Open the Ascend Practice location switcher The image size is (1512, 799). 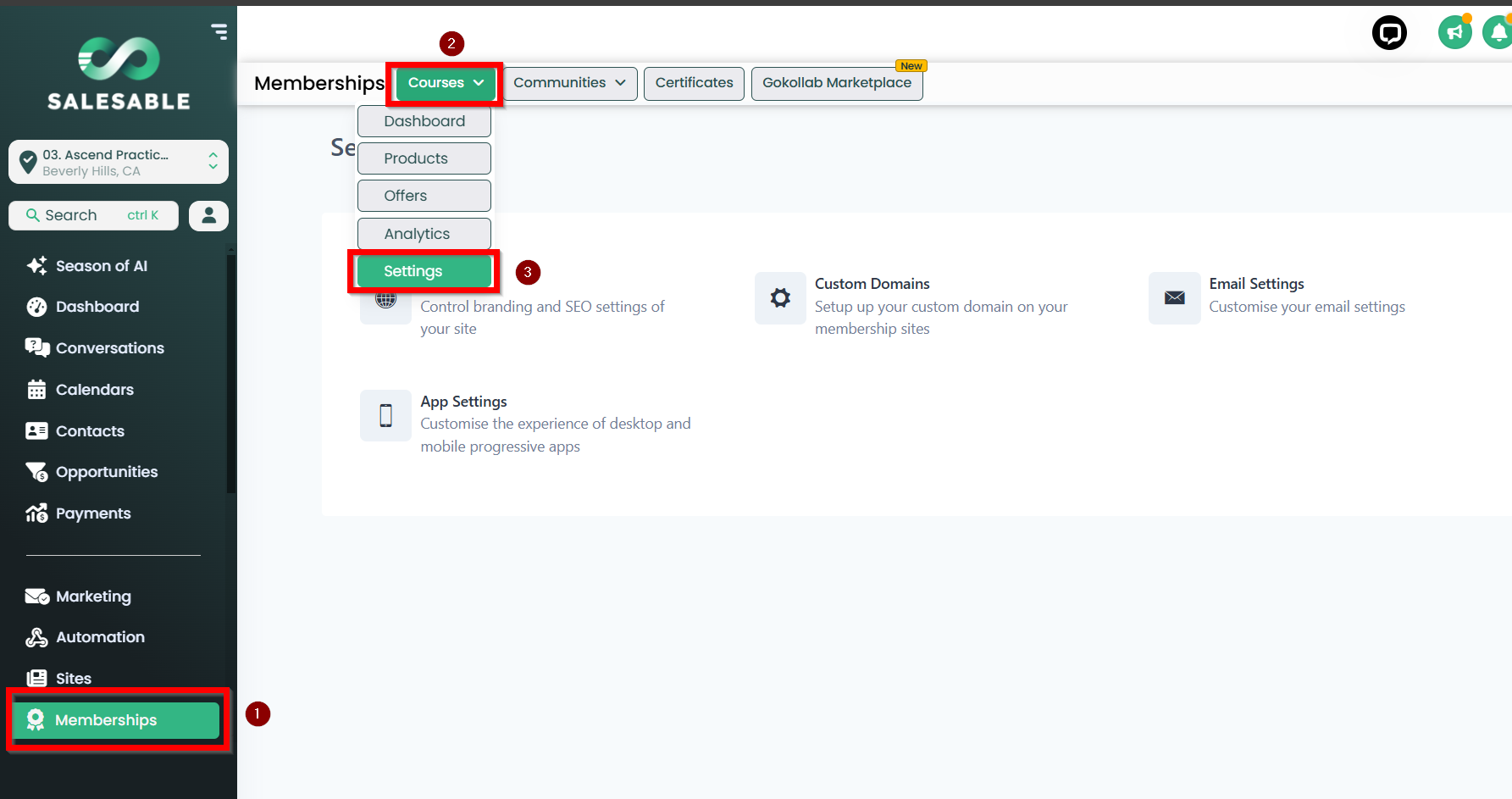coord(119,162)
